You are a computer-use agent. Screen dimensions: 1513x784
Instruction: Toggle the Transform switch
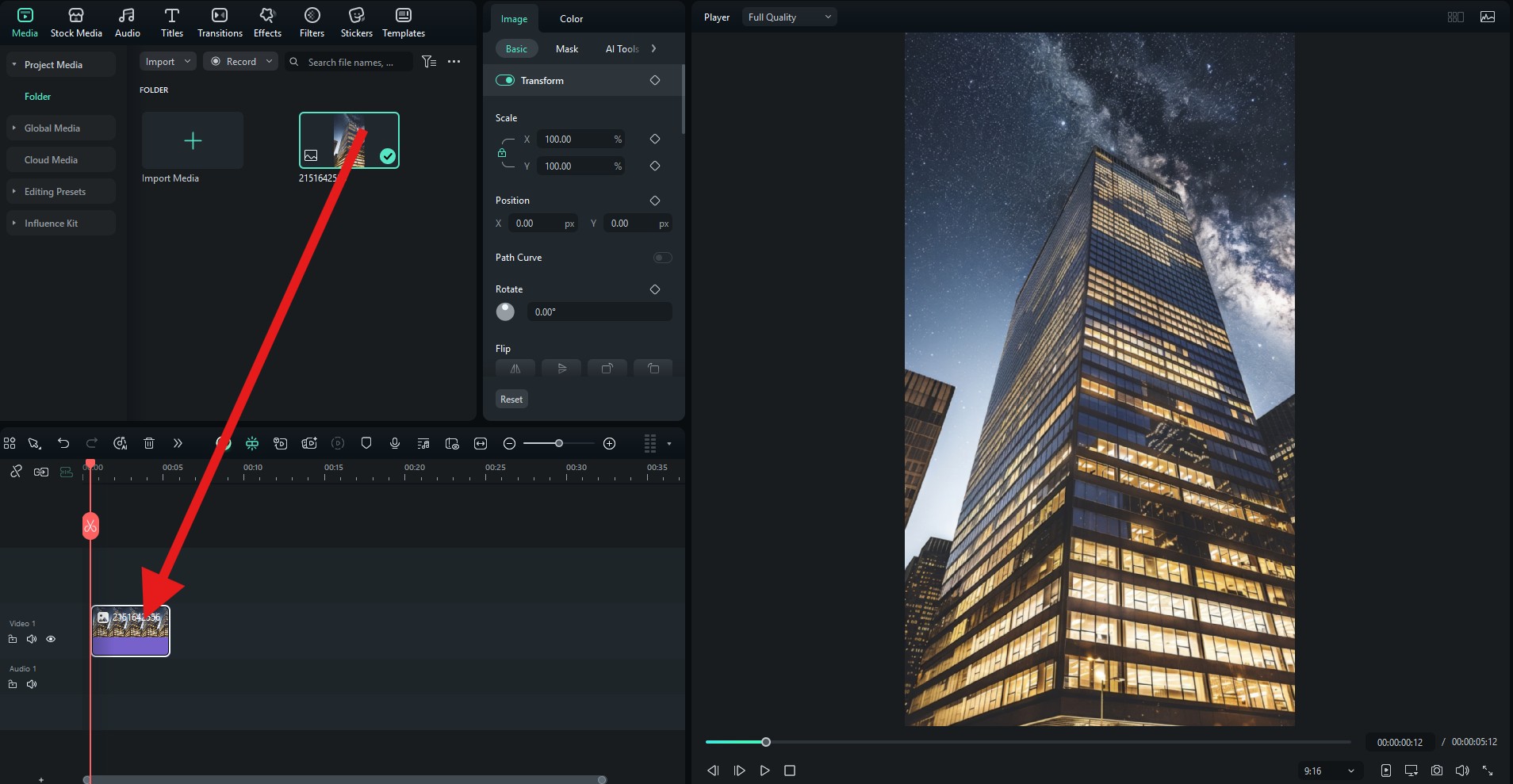point(505,80)
